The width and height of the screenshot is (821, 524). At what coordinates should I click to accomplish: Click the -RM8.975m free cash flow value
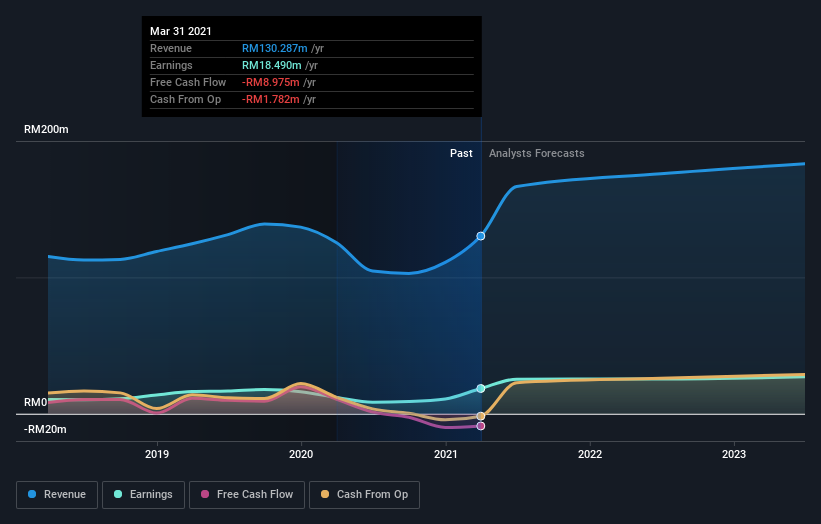point(271,82)
